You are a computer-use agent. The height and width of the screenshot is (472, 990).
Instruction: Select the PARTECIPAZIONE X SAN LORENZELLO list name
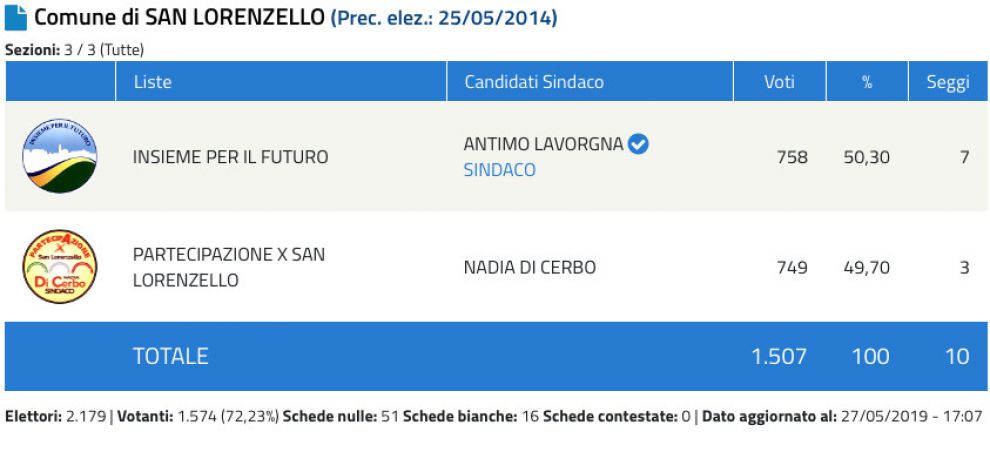click(x=229, y=267)
